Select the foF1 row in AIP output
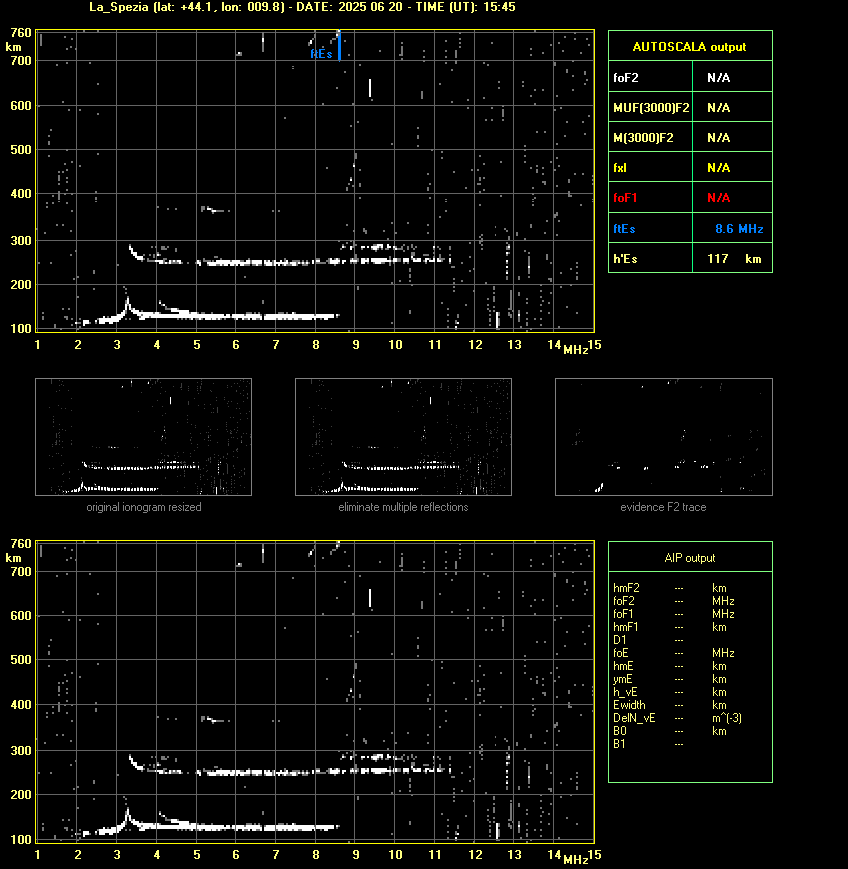The width and height of the screenshot is (848, 869). (677, 614)
